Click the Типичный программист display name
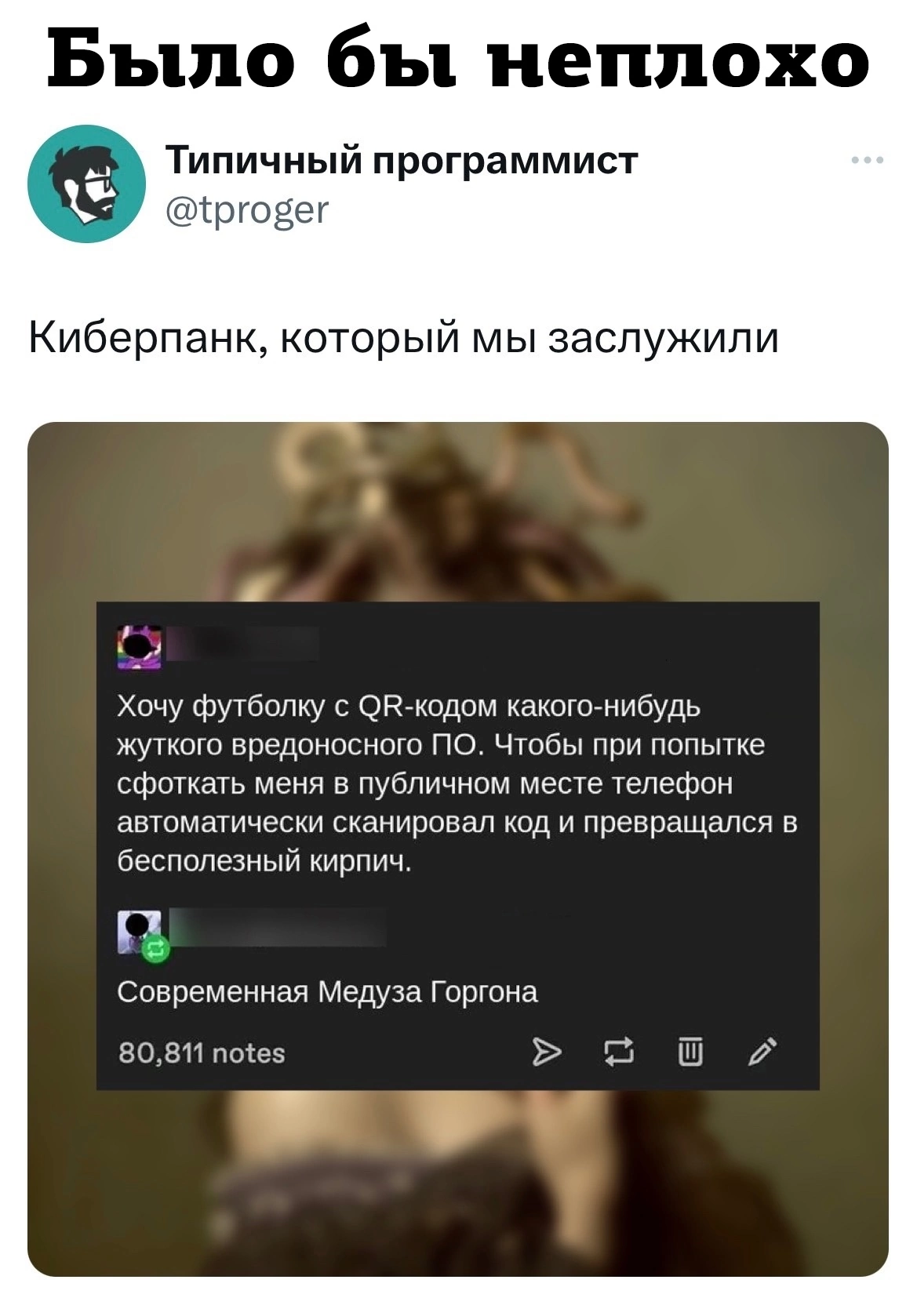The width and height of the screenshot is (917, 1316). click(x=402, y=161)
